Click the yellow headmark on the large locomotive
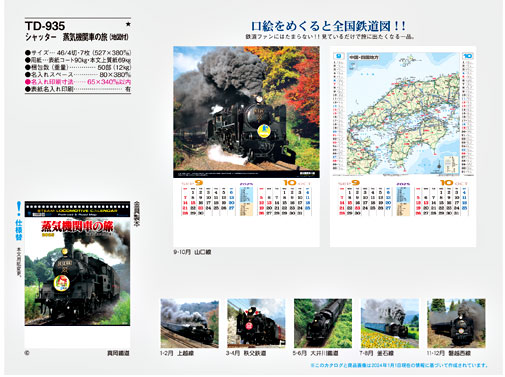 tap(264, 131)
